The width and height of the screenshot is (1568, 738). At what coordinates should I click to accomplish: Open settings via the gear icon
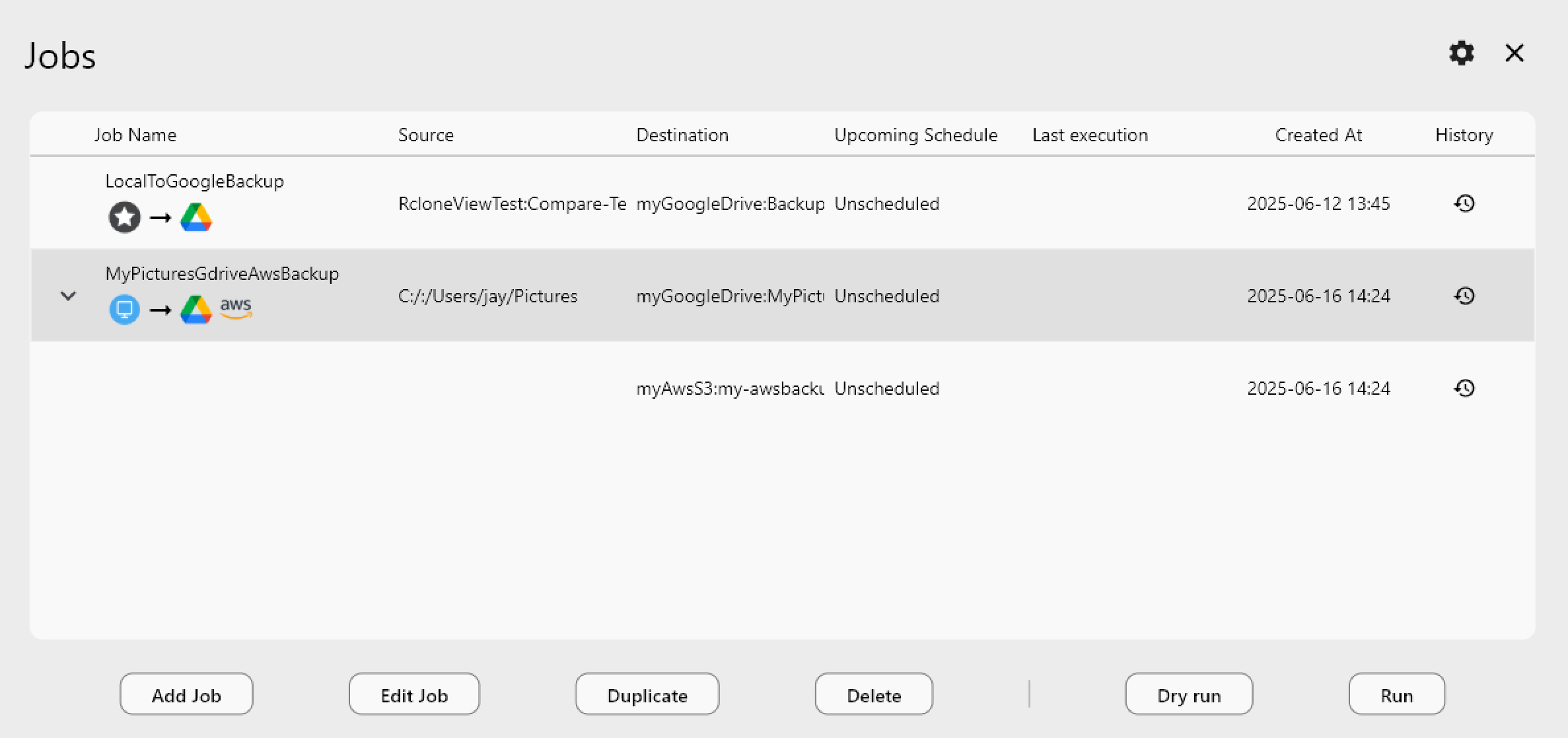tap(1462, 53)
